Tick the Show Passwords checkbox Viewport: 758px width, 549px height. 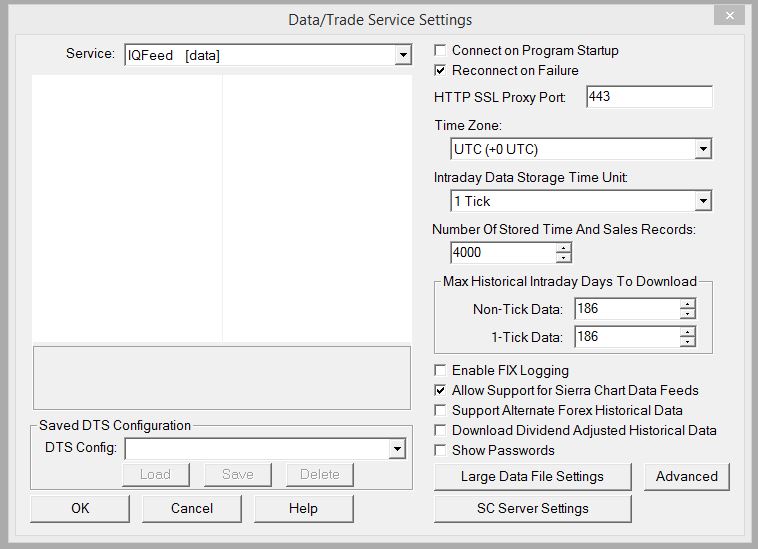coord(441,451)
